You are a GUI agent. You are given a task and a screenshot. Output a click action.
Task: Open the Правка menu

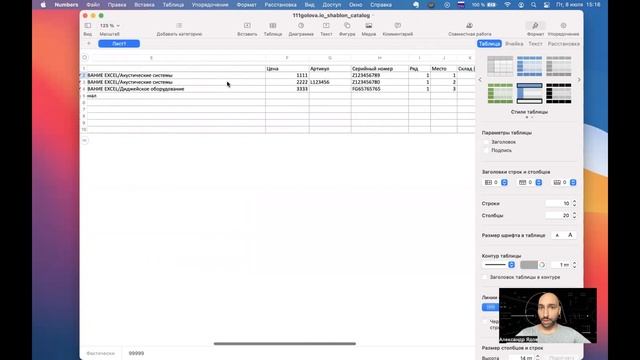click(117, 5)
